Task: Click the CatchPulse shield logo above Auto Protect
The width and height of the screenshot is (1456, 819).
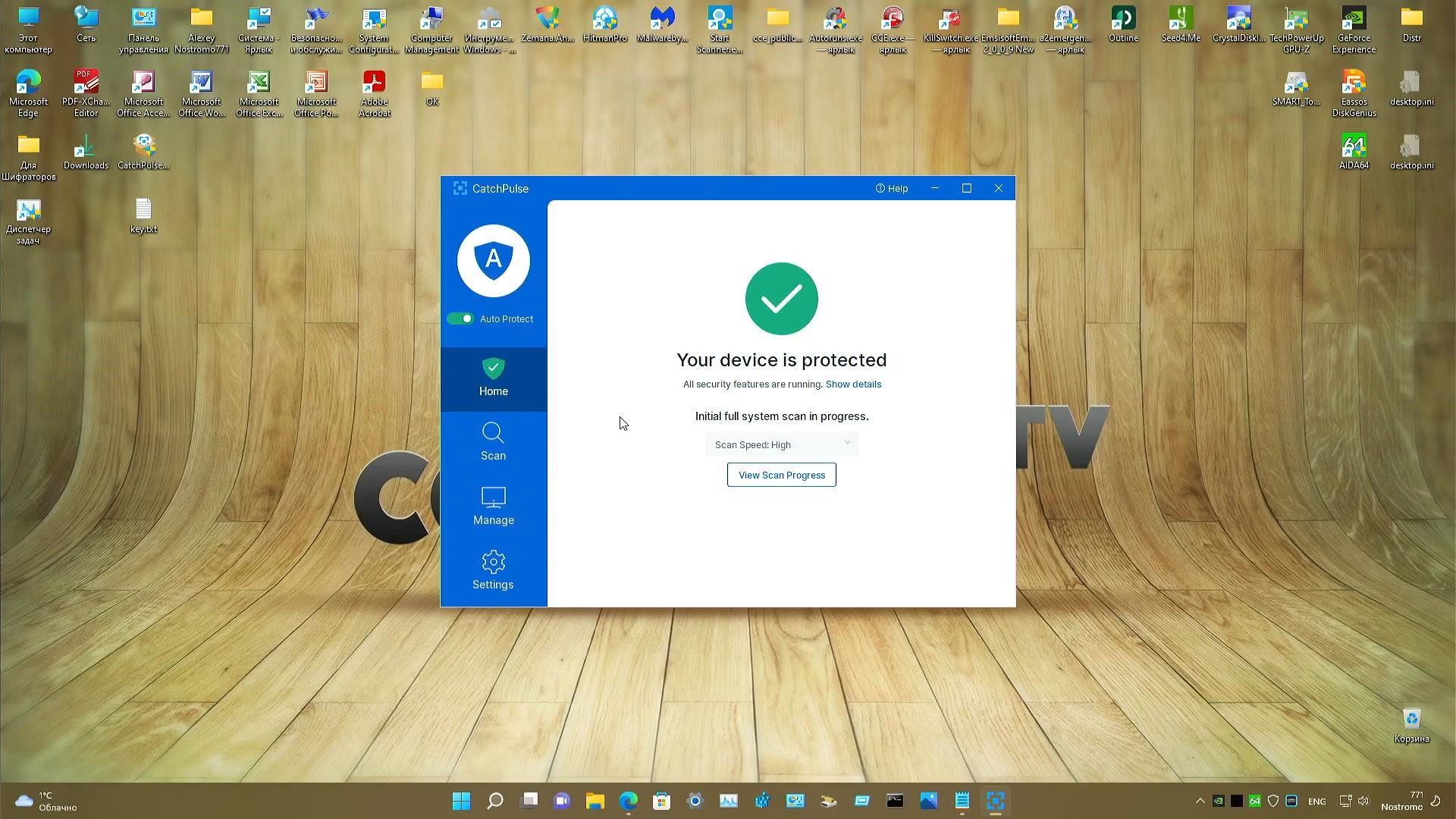Action: [493, 260]
